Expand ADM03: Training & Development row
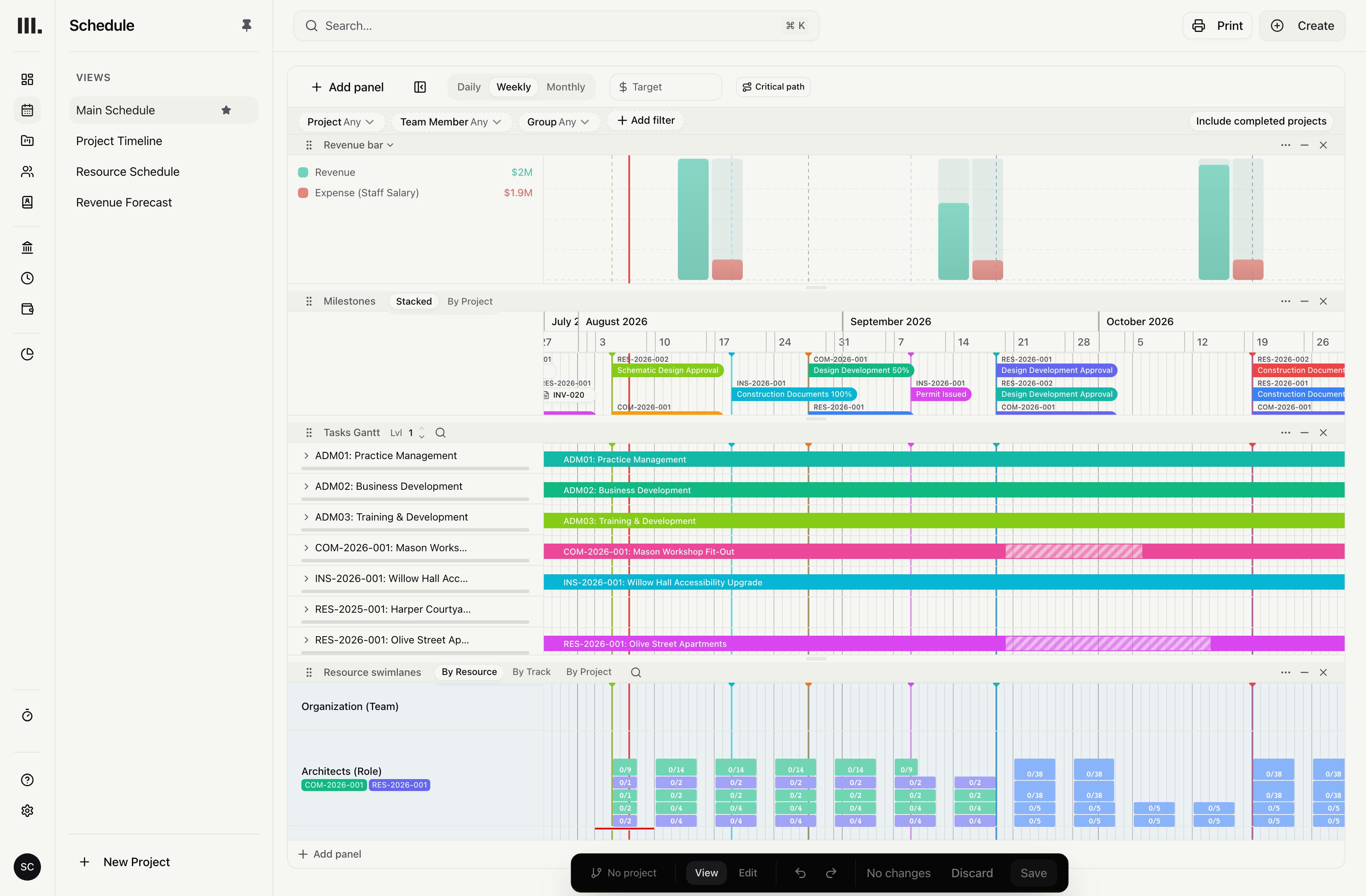Image resolution: width=1366 pixels, height=896 pixels. (x=306, y=517)
